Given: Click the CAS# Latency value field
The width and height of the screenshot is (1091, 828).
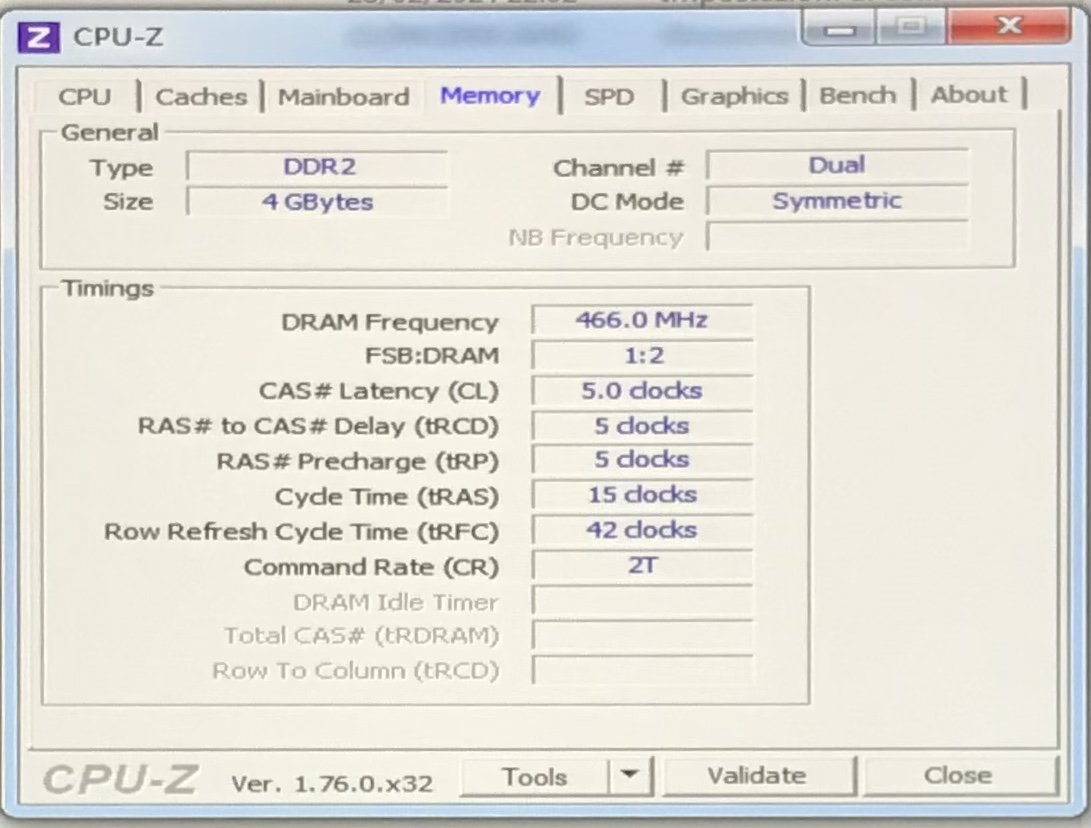Looking at the screenshot, I should [x=641, y=390].
